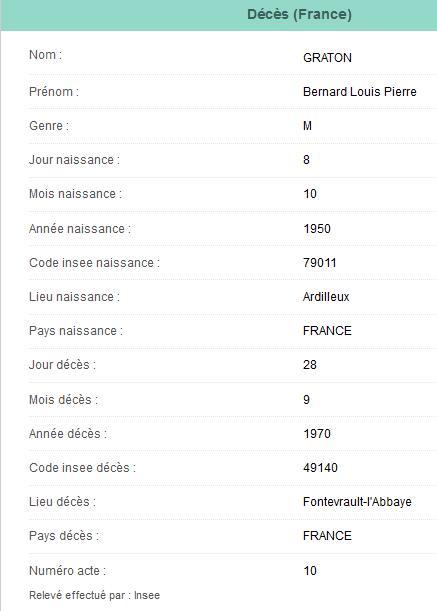
Task: Click the Mois décès value 9
Action: [306, 399]
